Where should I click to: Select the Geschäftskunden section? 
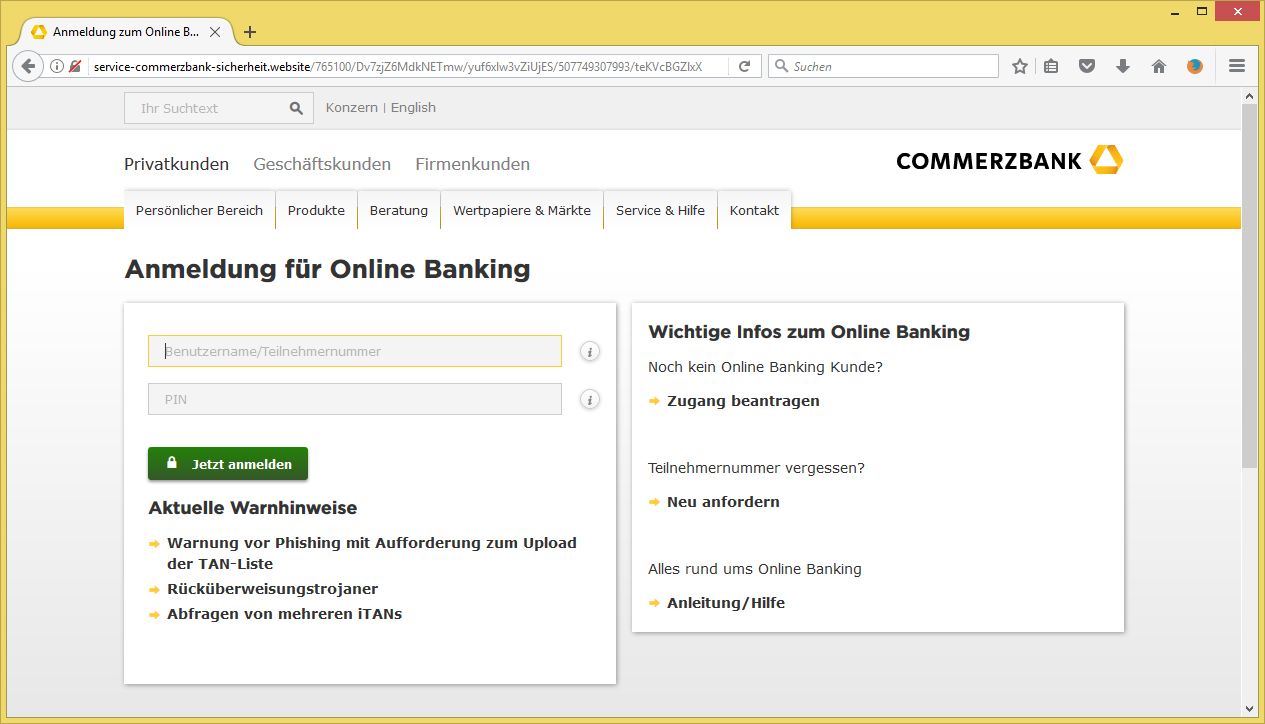pyautogui.click(x=321, y=164)
